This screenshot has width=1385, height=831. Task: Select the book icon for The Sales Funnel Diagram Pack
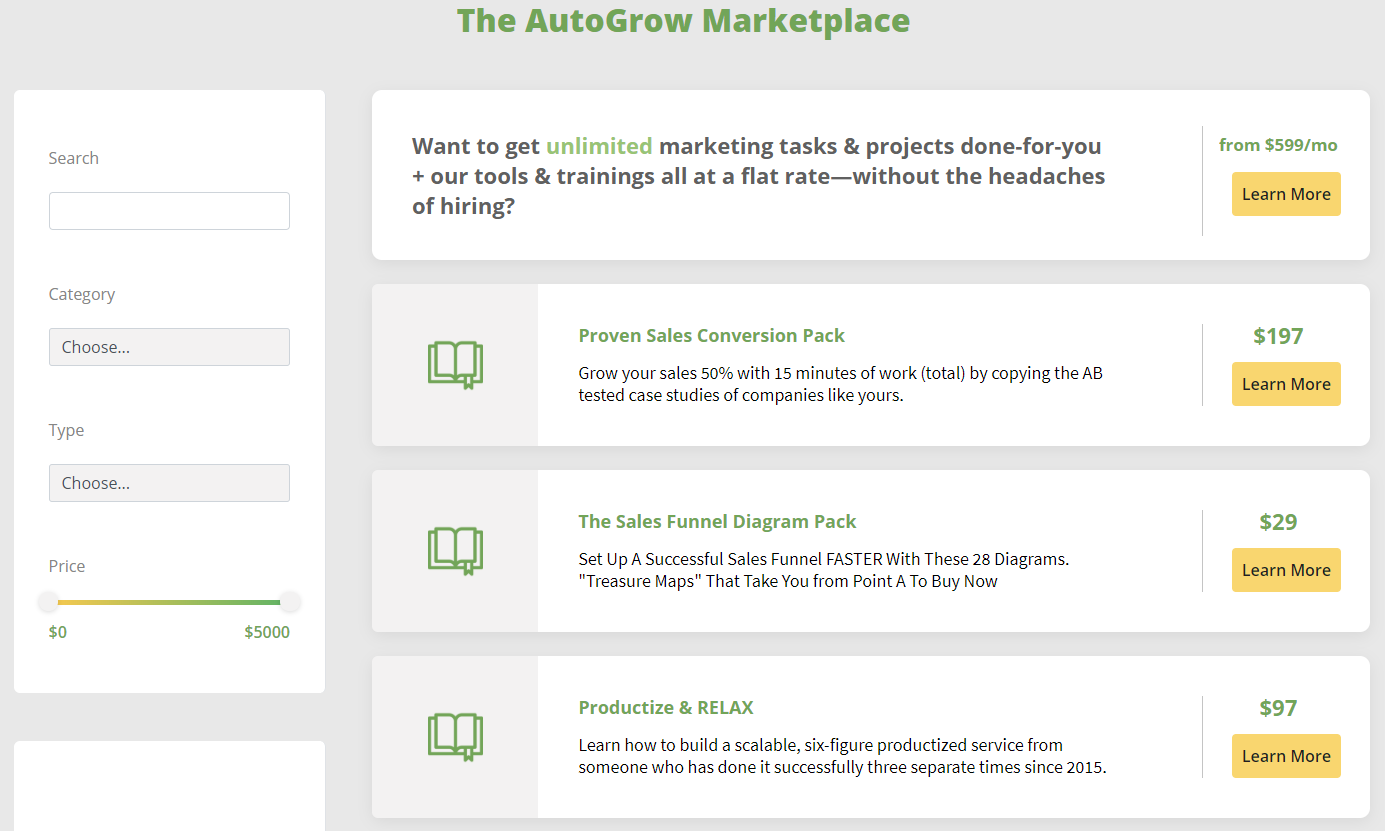455,551
